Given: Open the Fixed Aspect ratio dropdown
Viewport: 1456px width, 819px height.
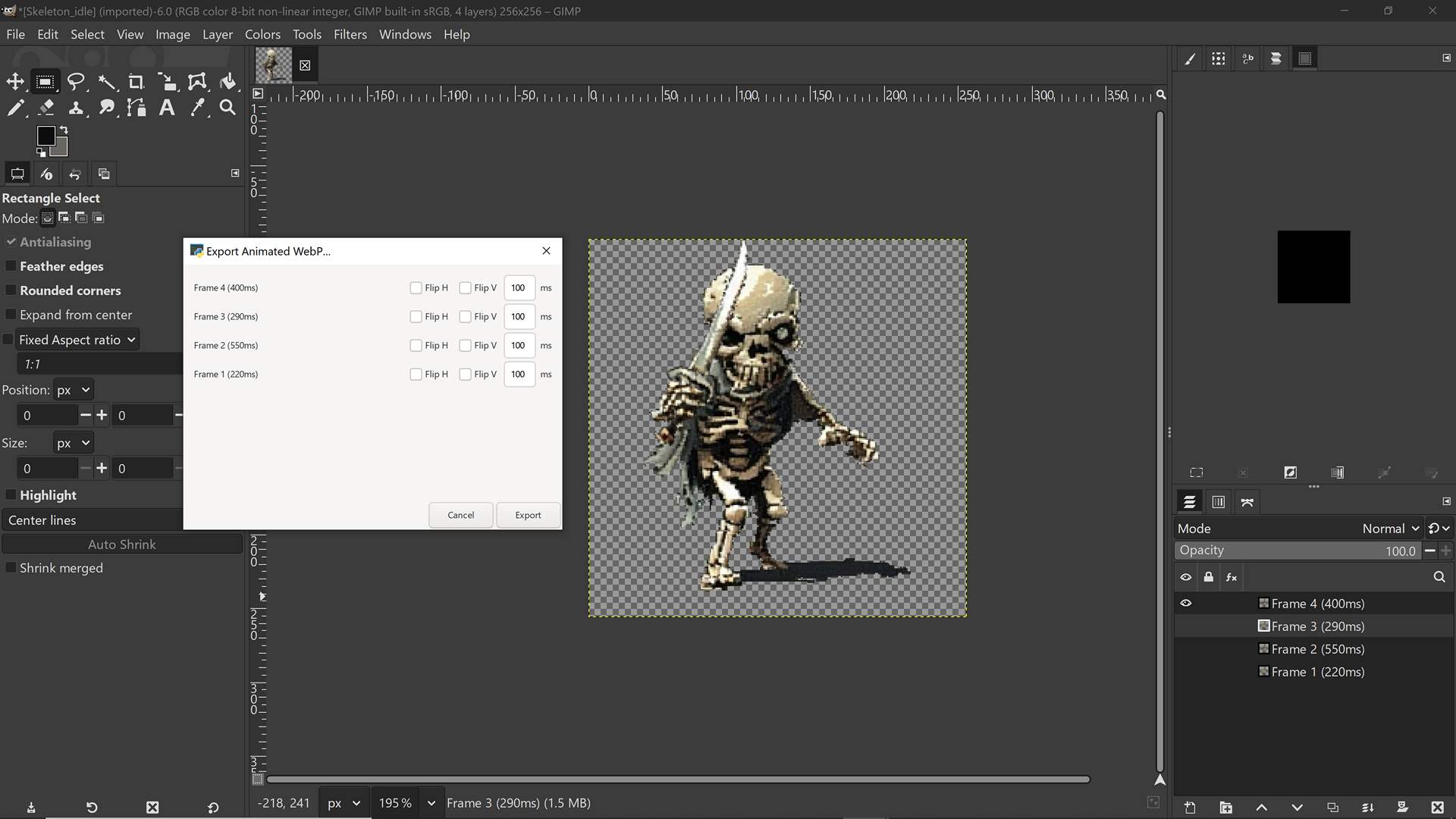Looking at the screenshot, I should pyautogui.click(x=77, y=340).
